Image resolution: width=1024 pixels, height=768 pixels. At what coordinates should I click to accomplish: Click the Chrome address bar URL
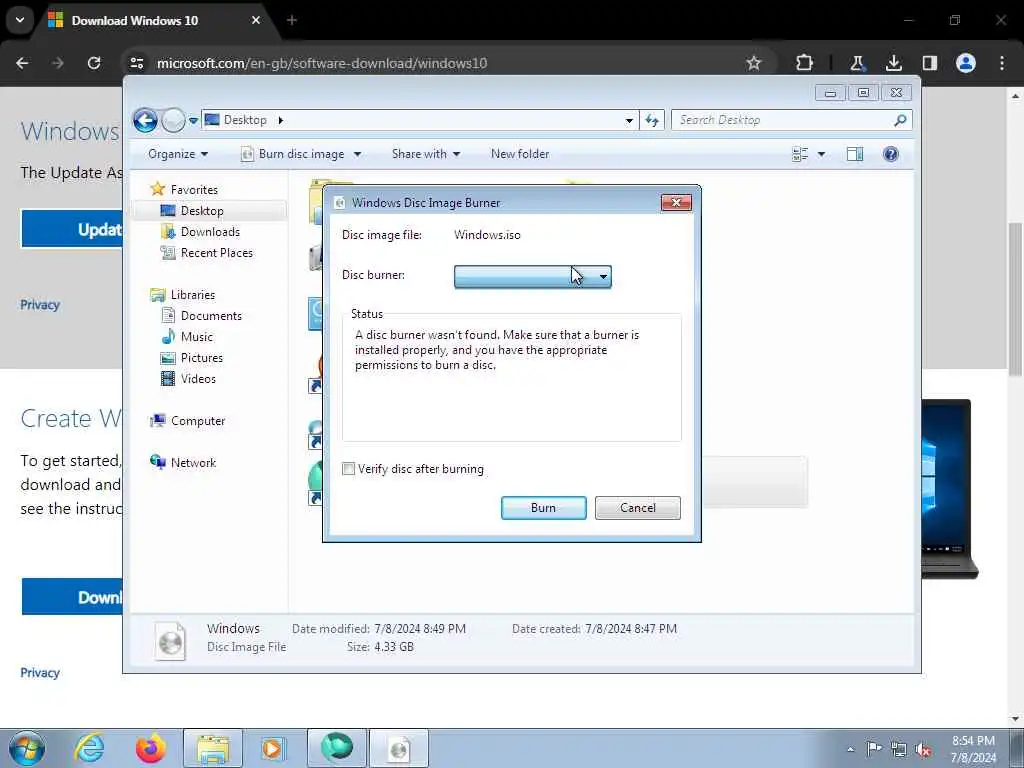322,63
